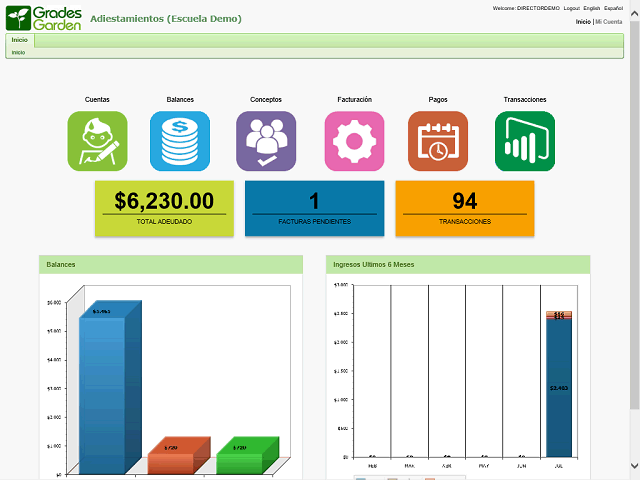Click the scrollbar down arrow
Image resolution: width=640 pixels, height=480 pixels.
click(x=634, y=466)
